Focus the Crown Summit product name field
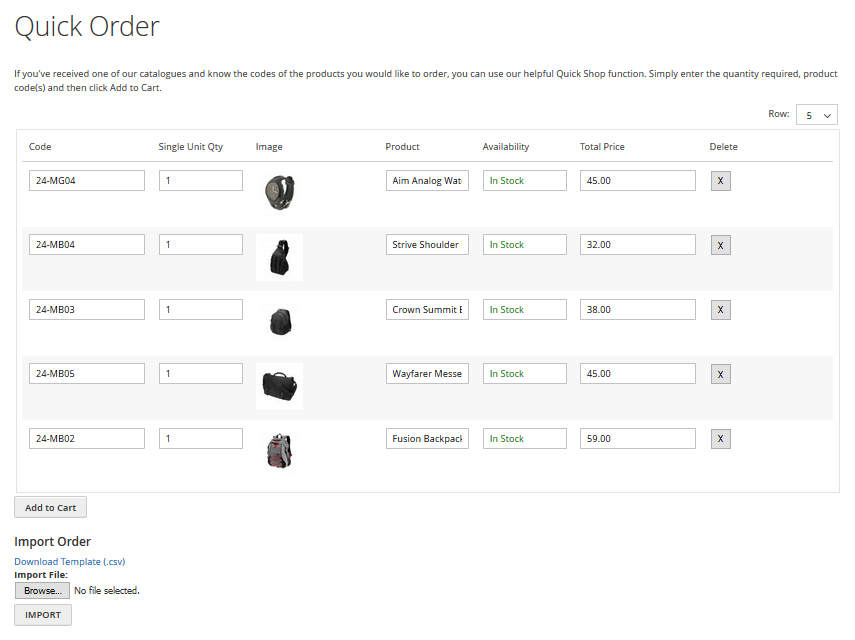 (427, 310)
